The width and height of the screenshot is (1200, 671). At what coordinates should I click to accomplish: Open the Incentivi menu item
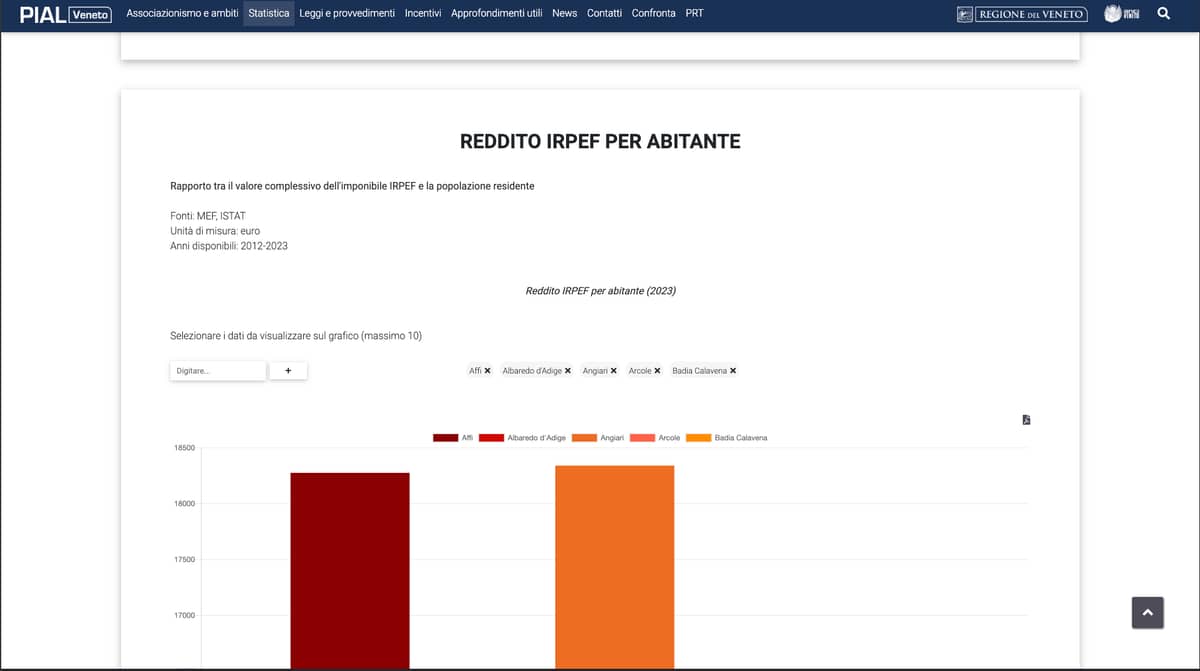pos(423,13)
